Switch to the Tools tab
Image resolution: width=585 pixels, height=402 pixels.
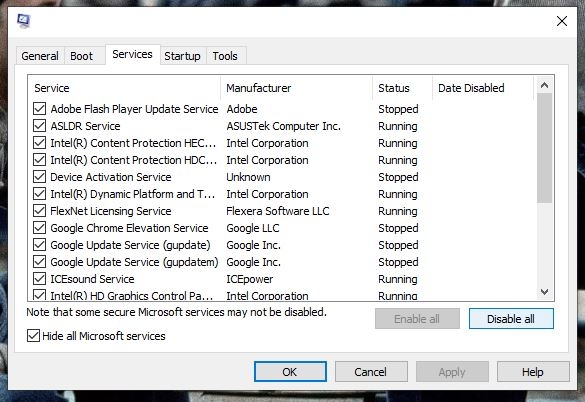coord(225,56)
